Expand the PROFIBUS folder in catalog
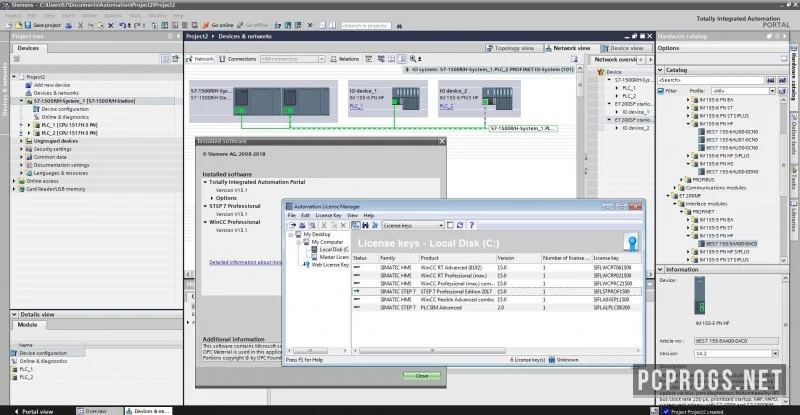The height and width of the screenshot is (415, 800). pos(681,180)
